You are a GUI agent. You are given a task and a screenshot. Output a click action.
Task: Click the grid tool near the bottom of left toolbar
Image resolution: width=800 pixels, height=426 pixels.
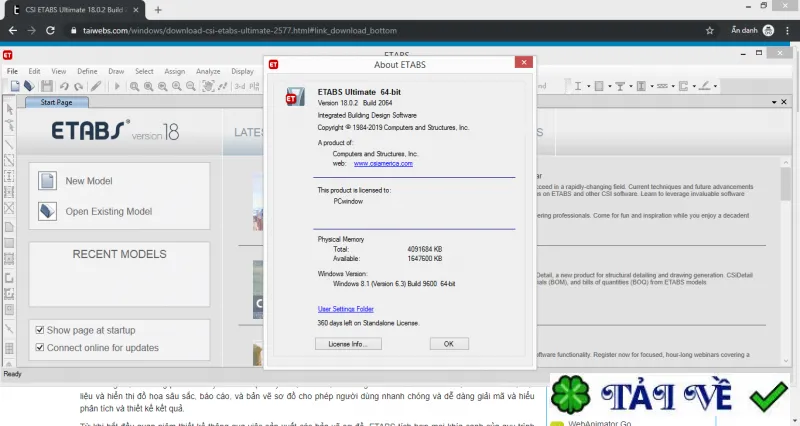point(9,348)
